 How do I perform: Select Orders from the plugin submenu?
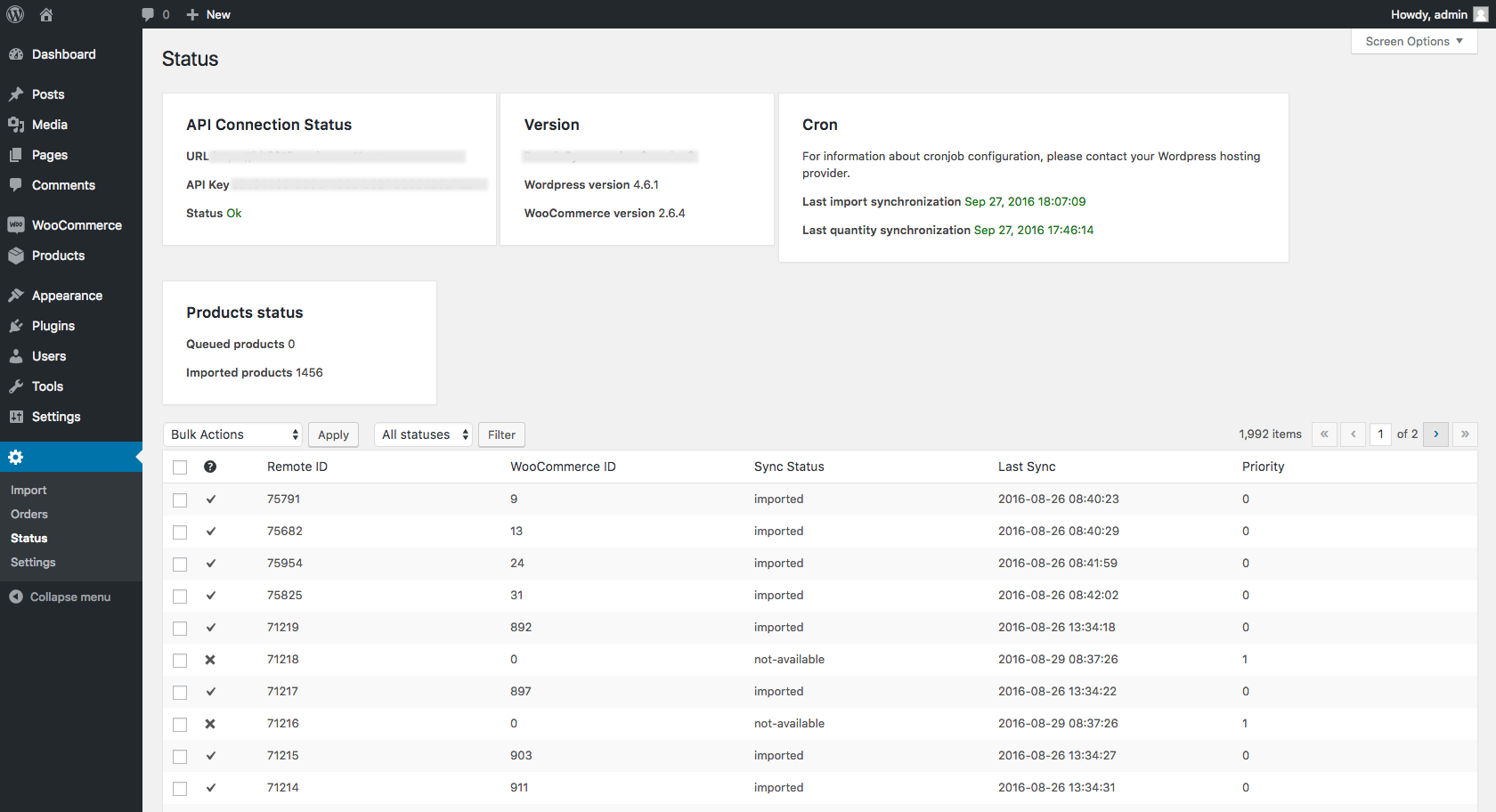pos(28,514)
